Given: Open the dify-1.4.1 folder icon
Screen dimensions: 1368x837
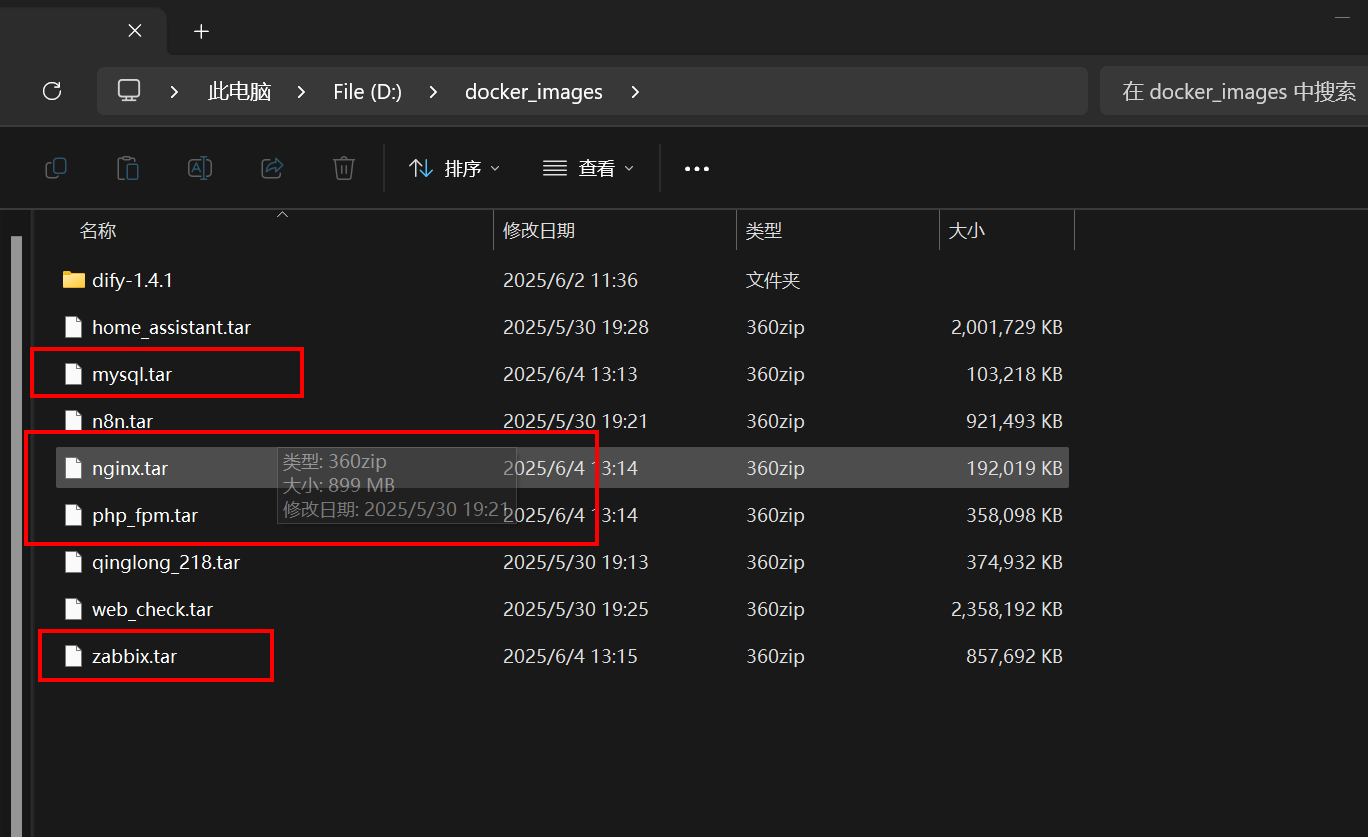Looking at the screenshot, I should (x=73, y=280).
